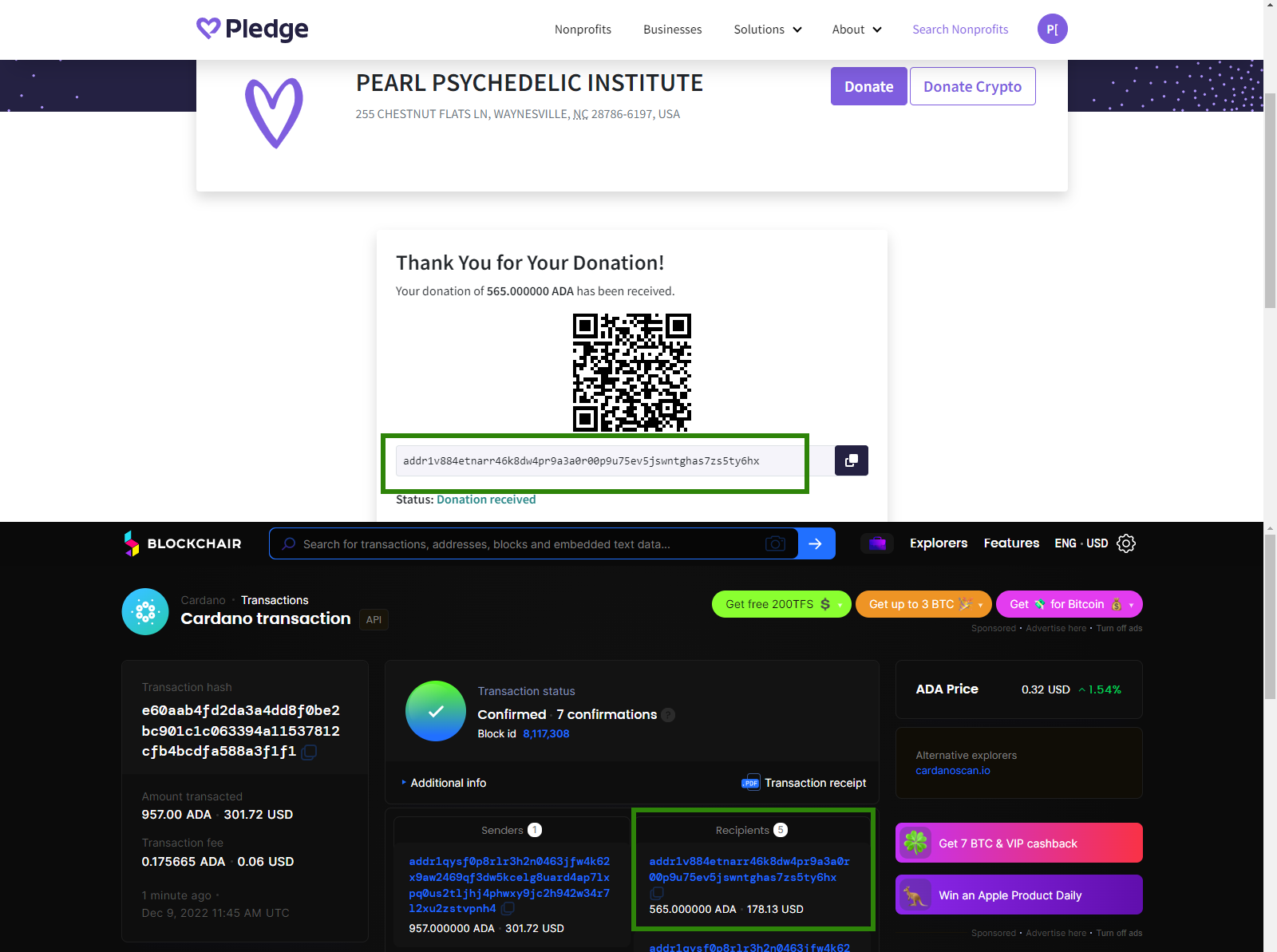Click Win an Apple Product Daily banner
This screenshot has height=952, width=1277.
1018,895
